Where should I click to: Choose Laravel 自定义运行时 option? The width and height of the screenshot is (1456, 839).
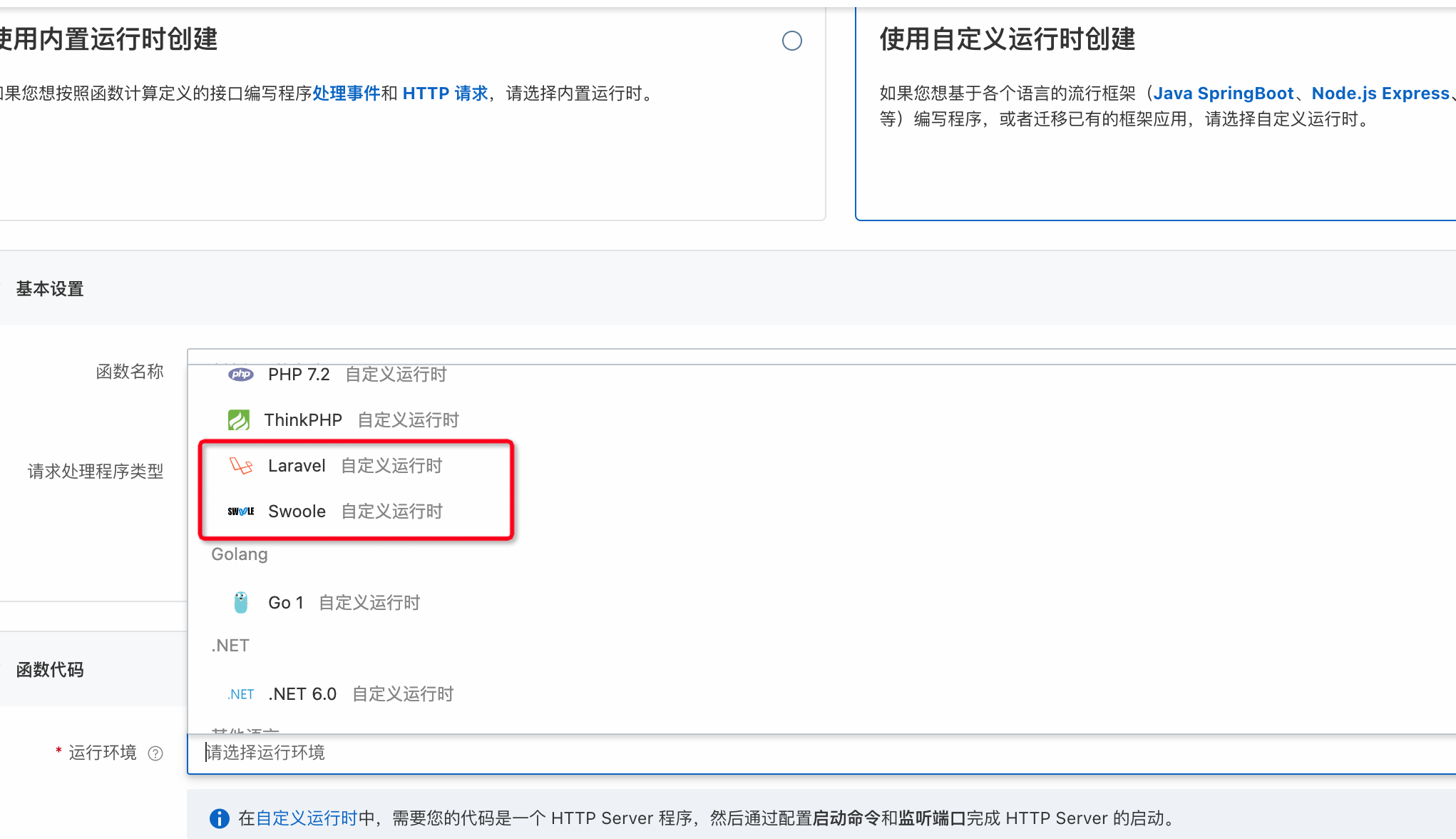[x=820, y=466]
